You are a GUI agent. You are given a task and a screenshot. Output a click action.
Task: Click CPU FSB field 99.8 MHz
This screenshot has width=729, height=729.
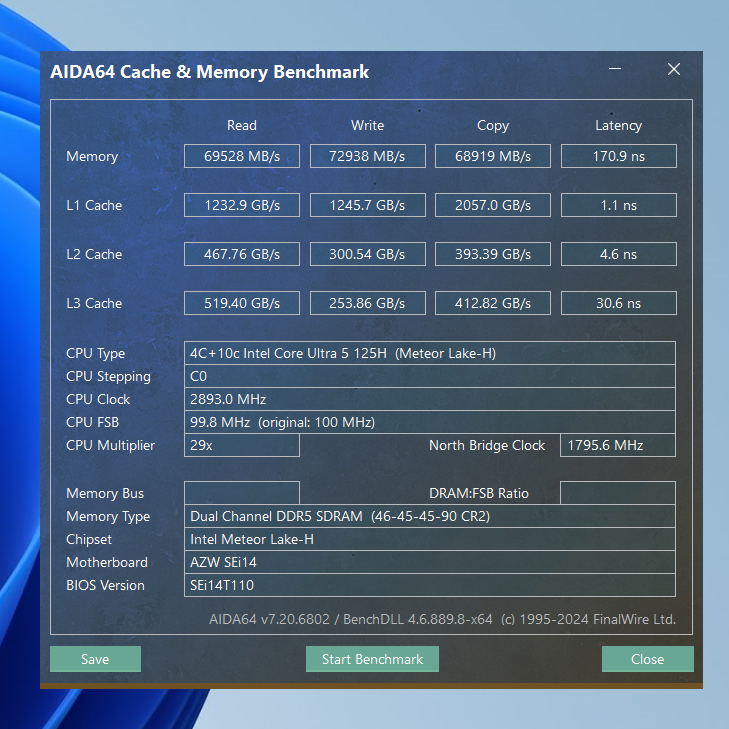[430, 422]
